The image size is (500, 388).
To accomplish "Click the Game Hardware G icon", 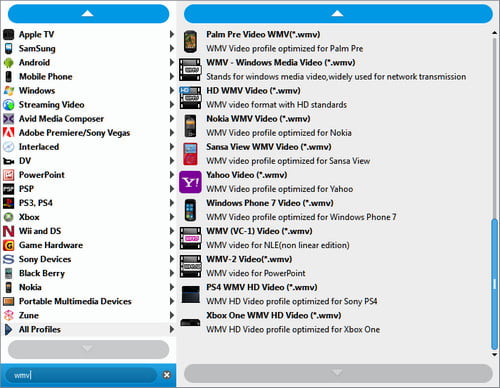I will pyautogui.click(x=9, y=245).
